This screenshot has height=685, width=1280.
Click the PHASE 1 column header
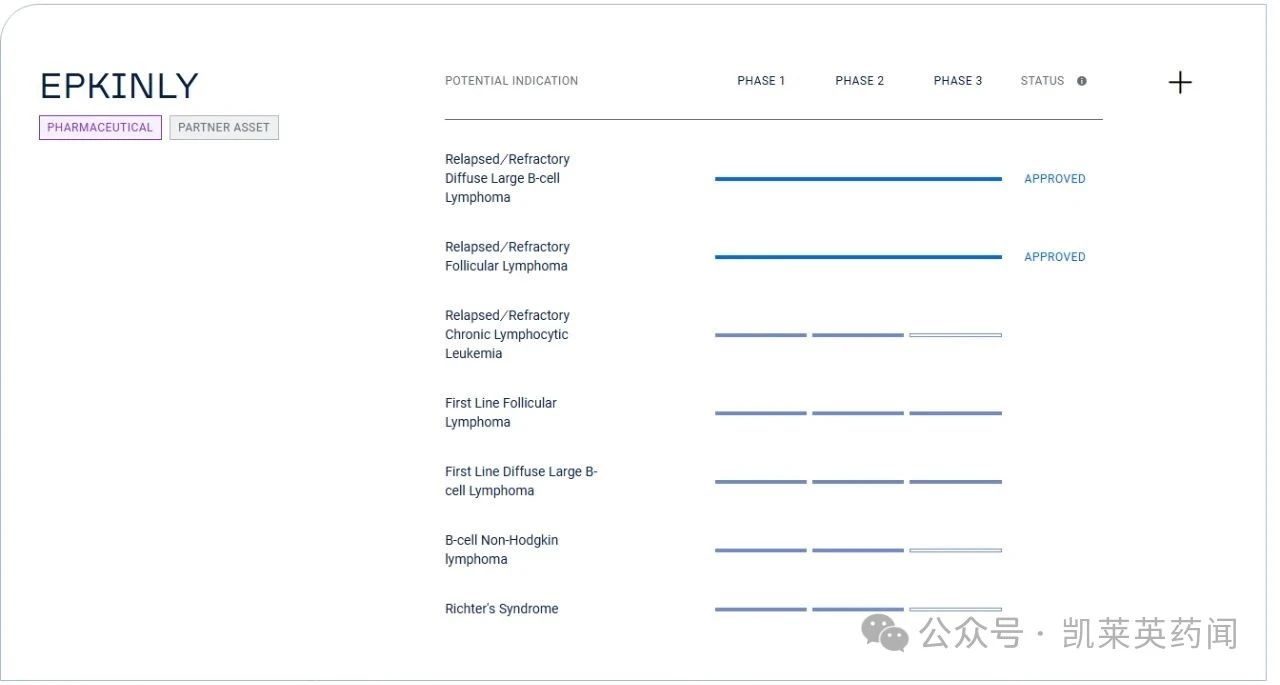click(x=761, y=81)
